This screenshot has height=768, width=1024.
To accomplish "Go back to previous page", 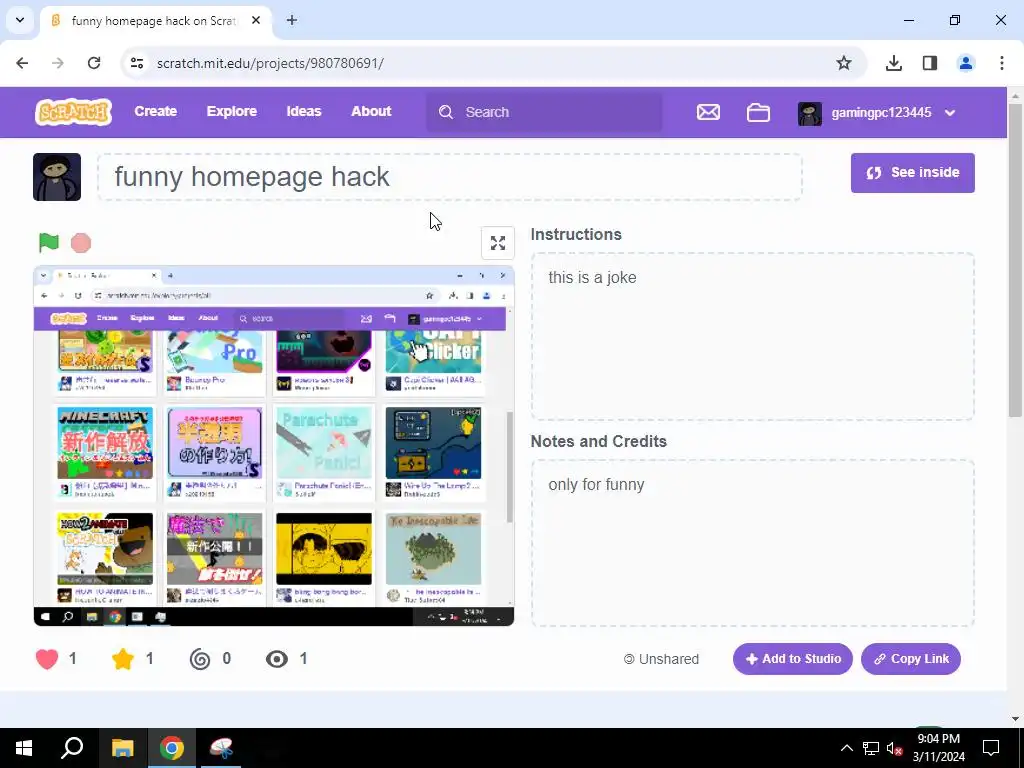I will 22,63.
